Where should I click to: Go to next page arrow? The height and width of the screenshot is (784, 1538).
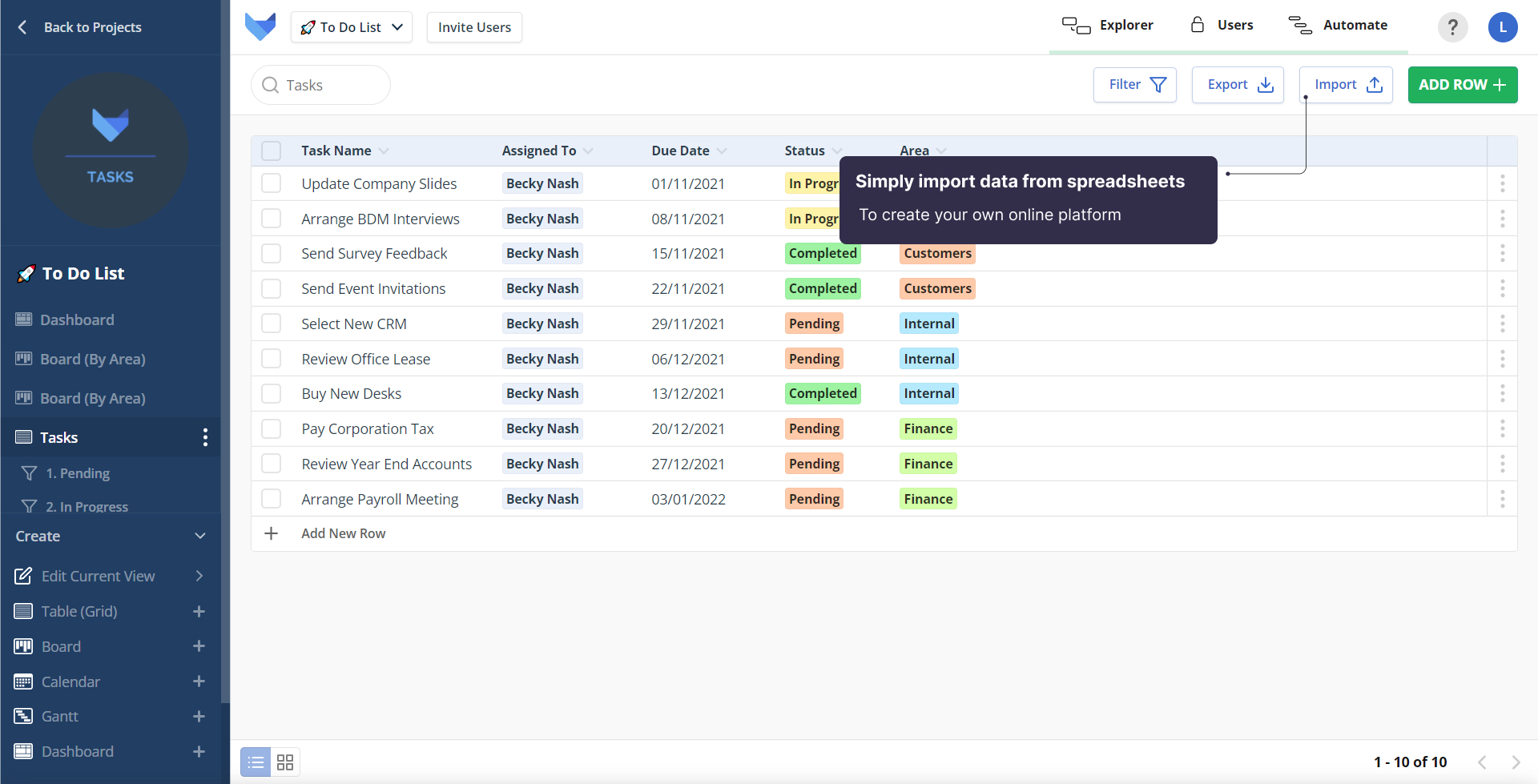1516,762
